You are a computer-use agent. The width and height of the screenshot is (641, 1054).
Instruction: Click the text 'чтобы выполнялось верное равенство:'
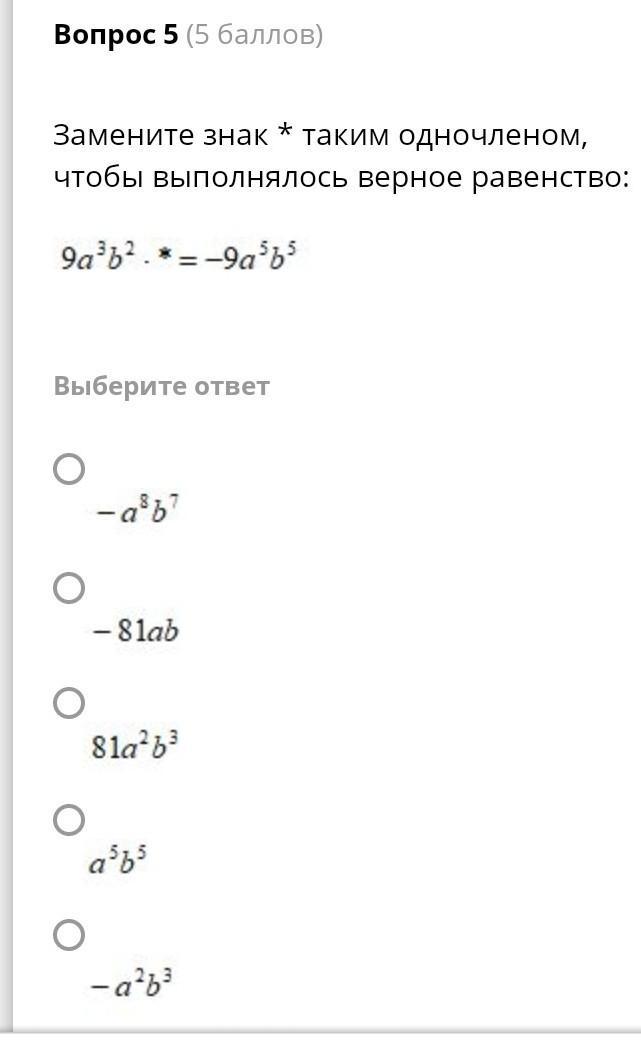click(341, 177)
